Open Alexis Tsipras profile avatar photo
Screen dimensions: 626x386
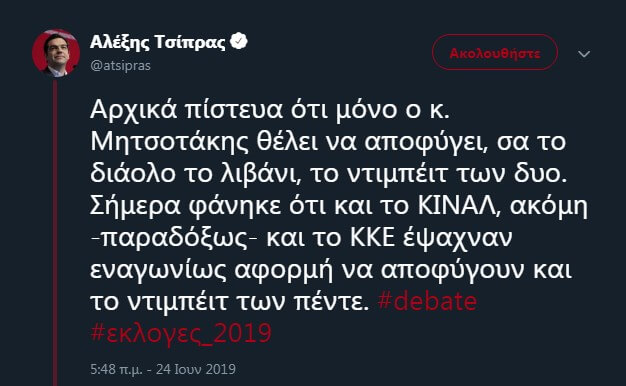pyautogui.click(x=56, y=52)
